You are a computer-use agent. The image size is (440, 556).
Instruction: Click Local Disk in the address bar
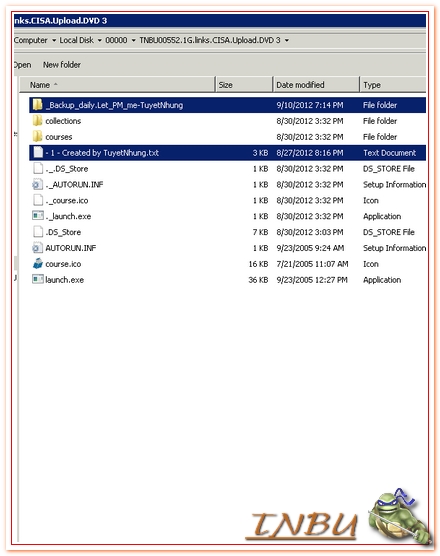[x=77, y=40]
